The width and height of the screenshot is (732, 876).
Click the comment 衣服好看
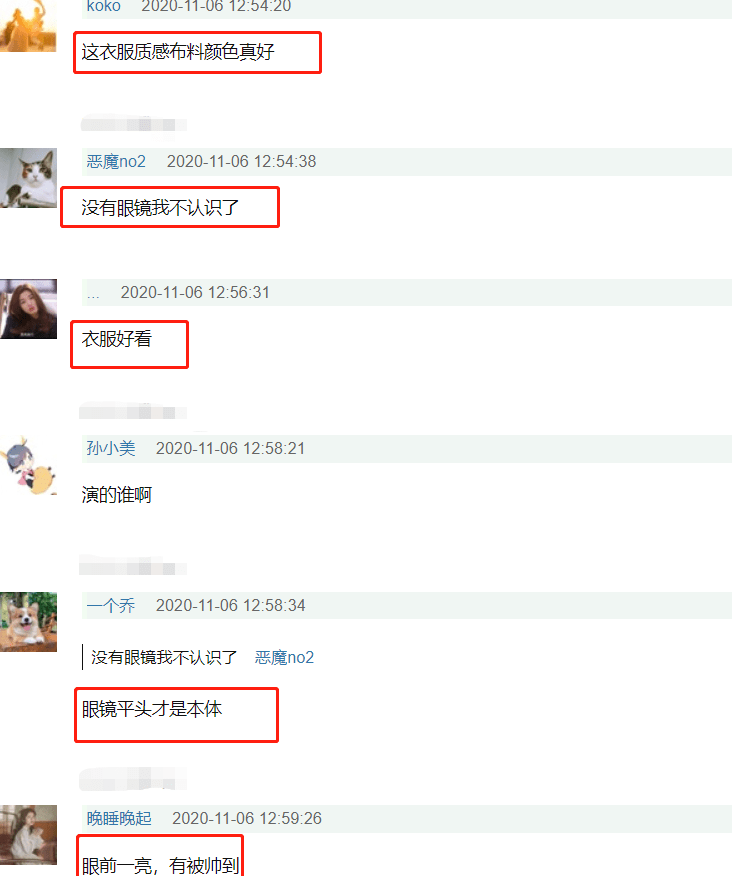(116, 339)
